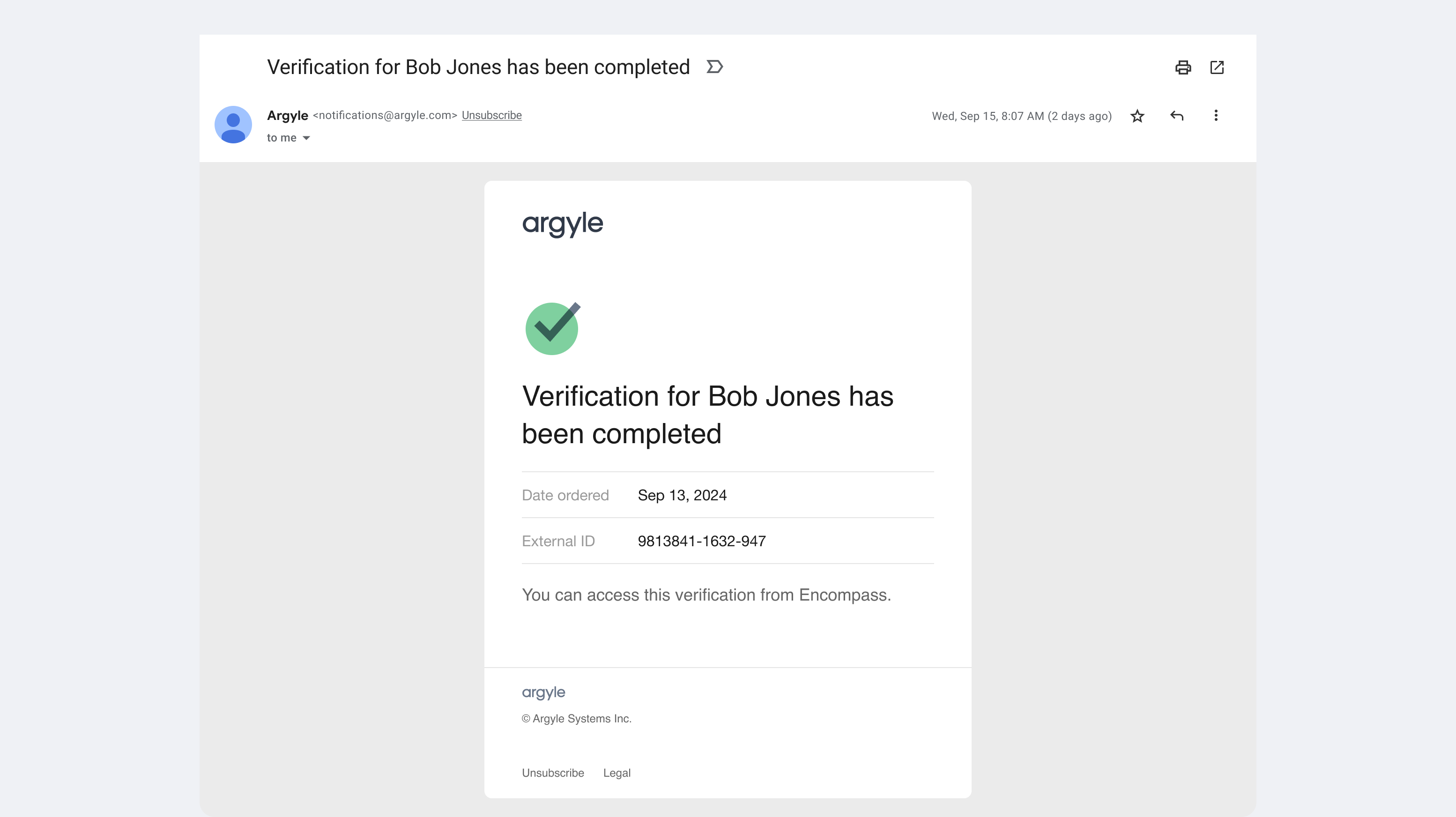Click the Sep 13, 2024 date ordered value
This screenshot has width=1456, height=817.
[x=682, y=495]
